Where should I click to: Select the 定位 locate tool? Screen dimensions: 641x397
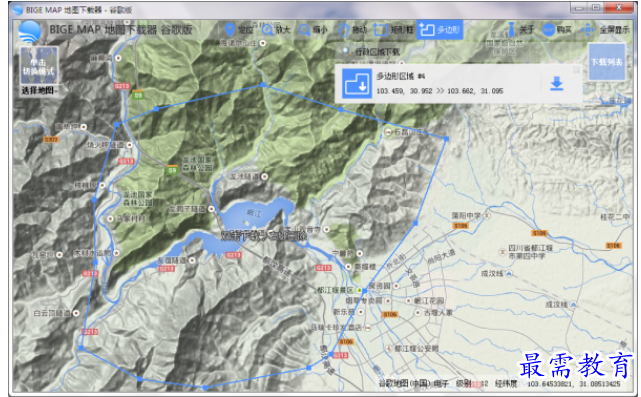(240, 29)
